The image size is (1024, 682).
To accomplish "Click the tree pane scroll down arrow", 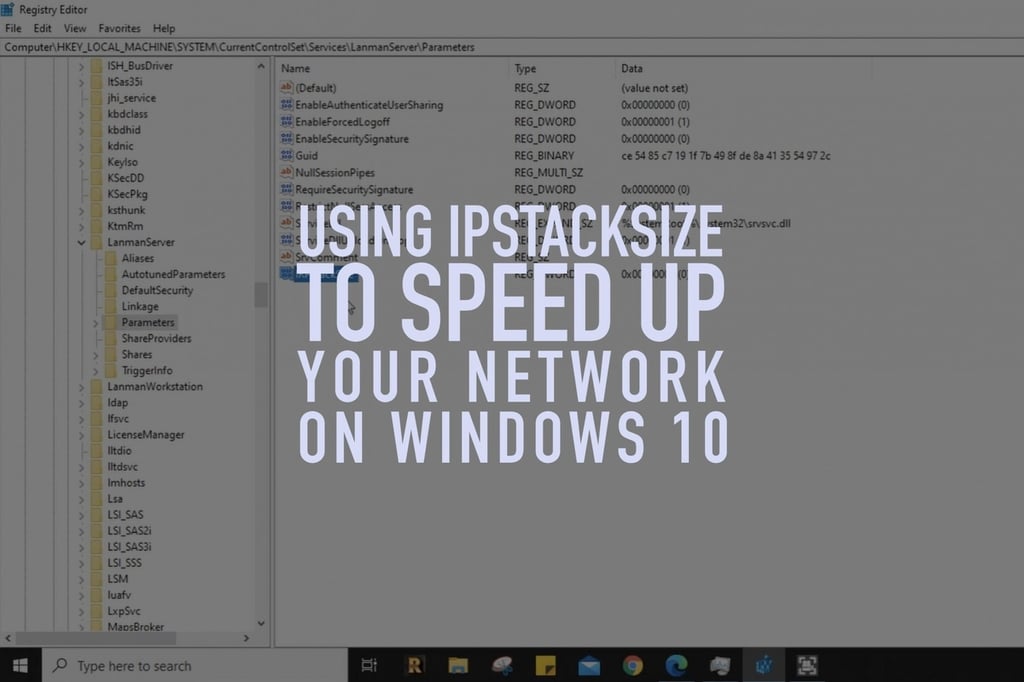I will [x=261, y=623].
